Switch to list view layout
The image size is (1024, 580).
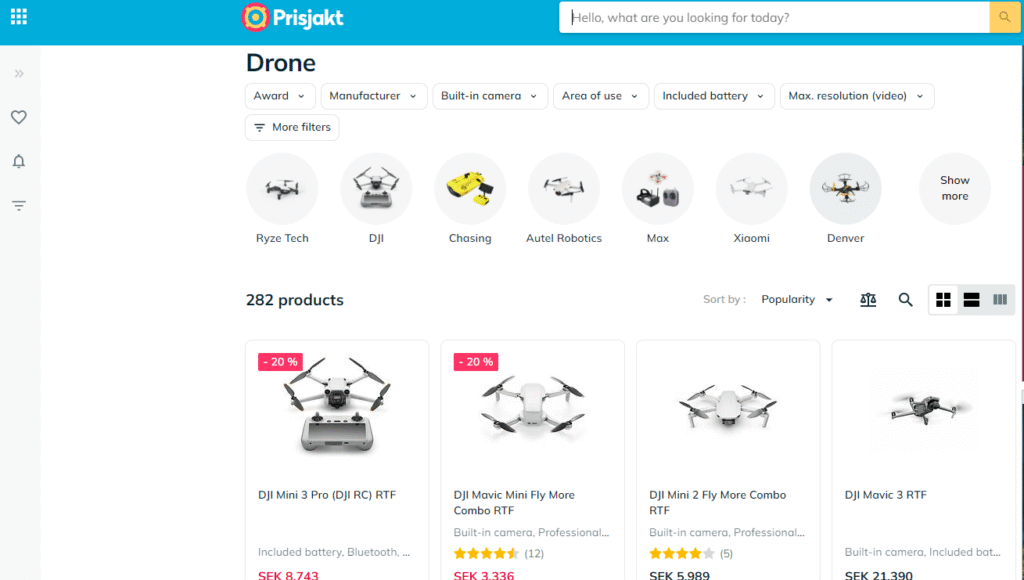point(971,300)
